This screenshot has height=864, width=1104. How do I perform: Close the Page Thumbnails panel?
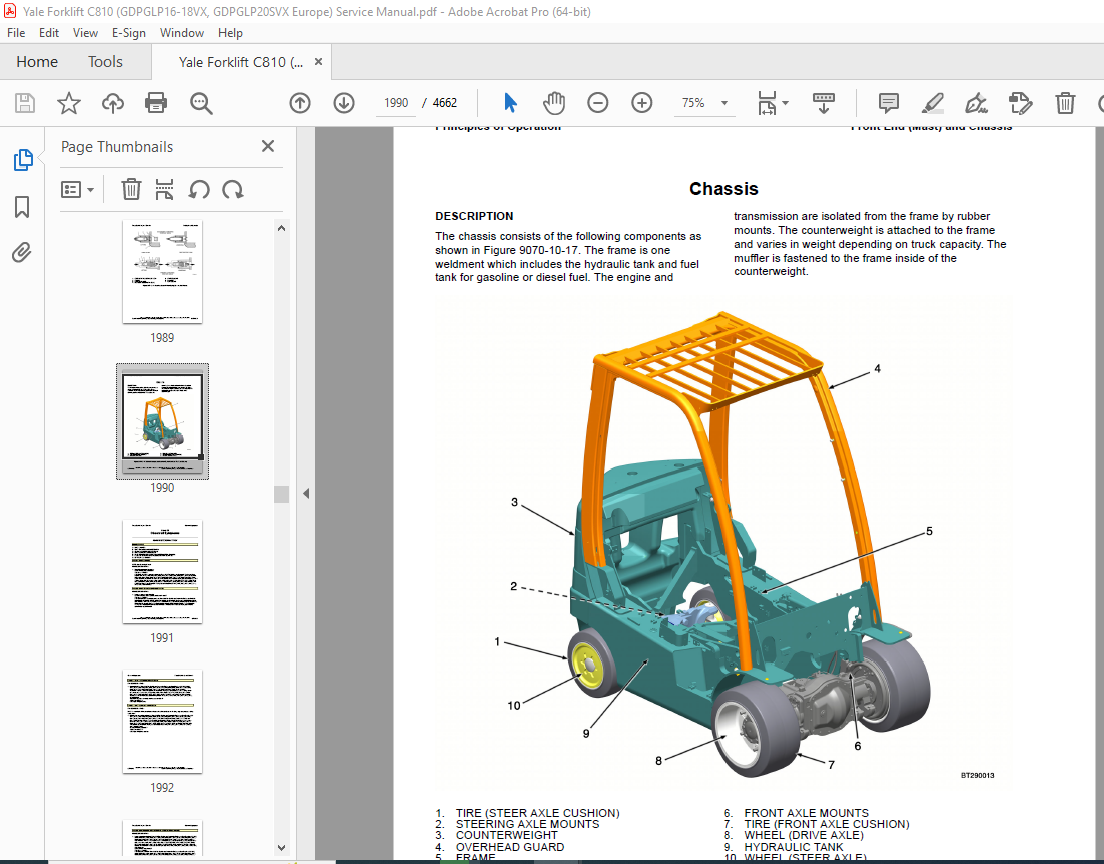coord(268,146)
